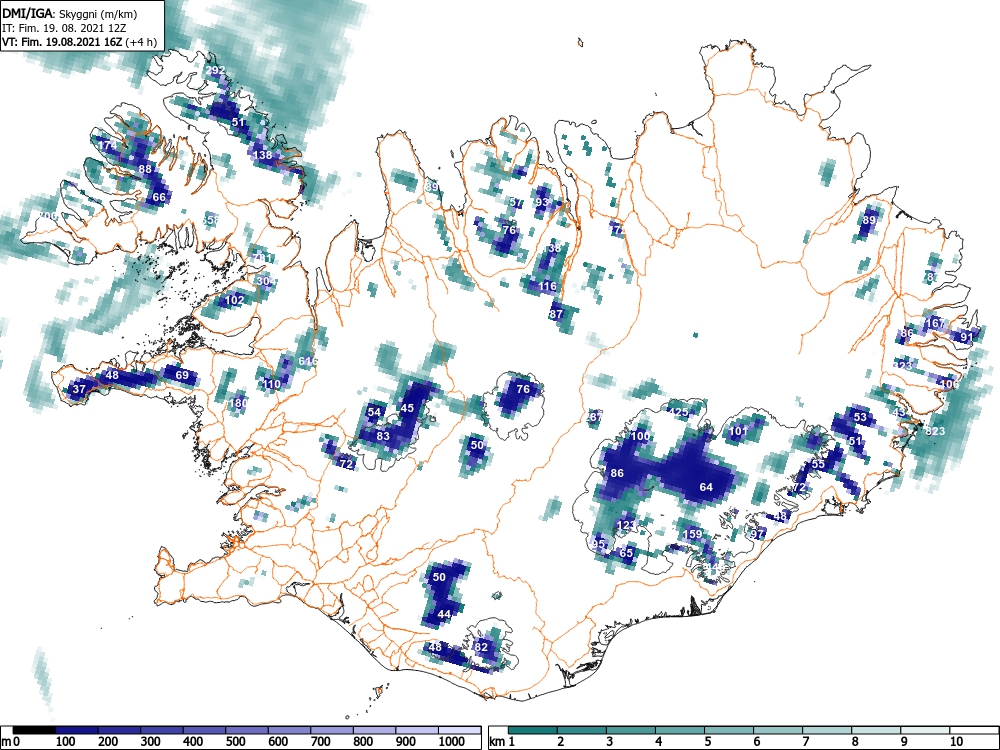Click the visibility value '54' on the map
Image resolution: width=1000 pixels, height=750 pixels.
(x=374, y=412)
